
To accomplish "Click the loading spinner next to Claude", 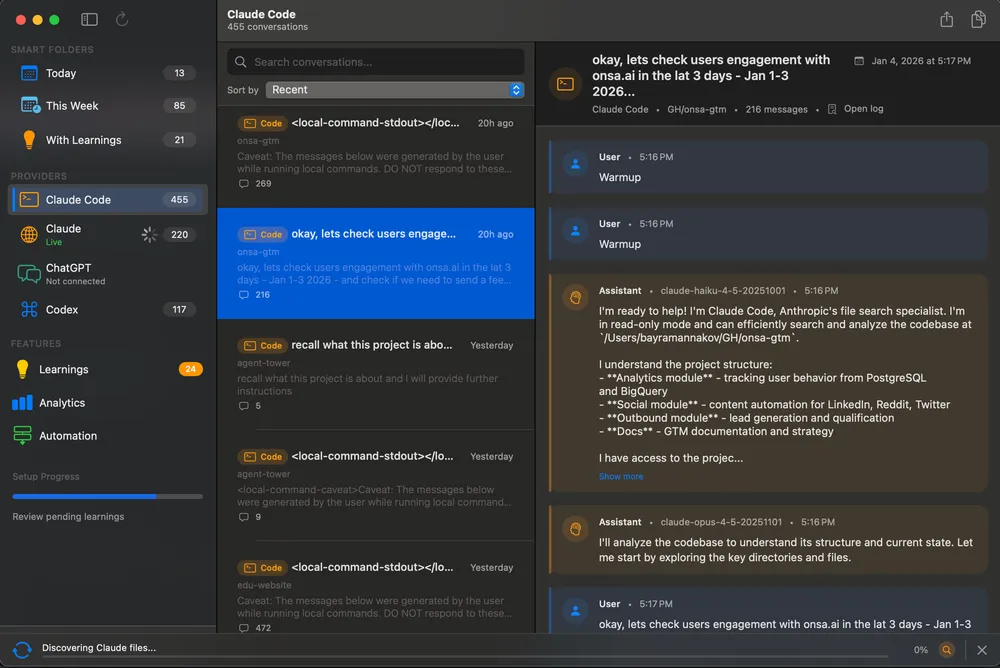I will pyautogui.click(x=149, y=235).
